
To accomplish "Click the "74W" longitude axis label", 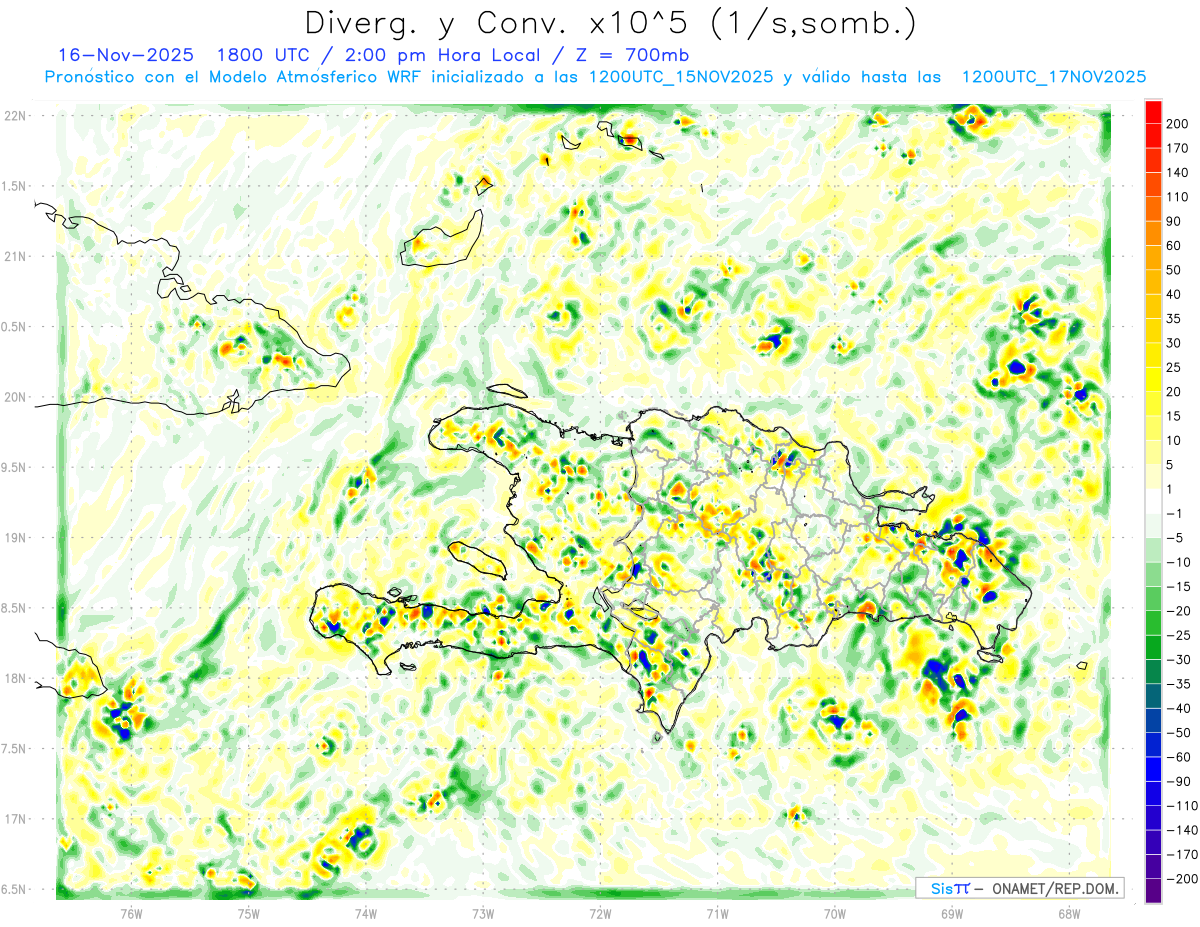I will click(x=366, y=913).
